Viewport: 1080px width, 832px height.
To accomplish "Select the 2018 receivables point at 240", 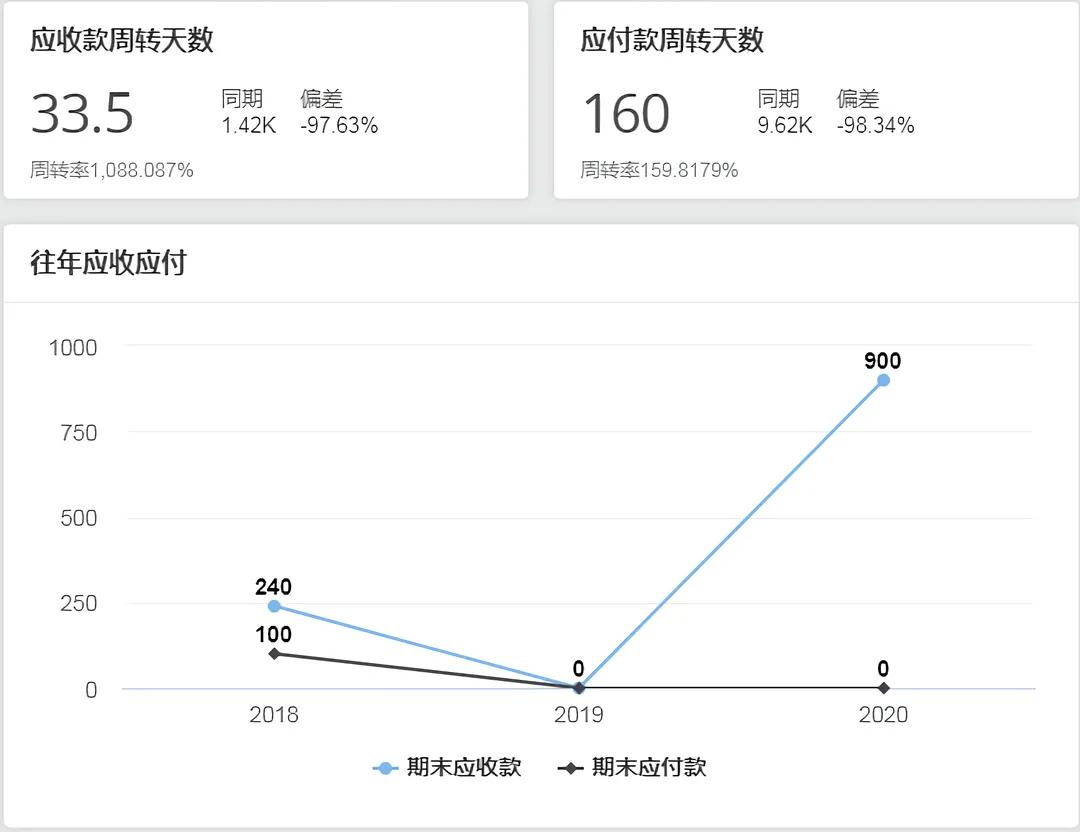I will click(x=273, y=604).
